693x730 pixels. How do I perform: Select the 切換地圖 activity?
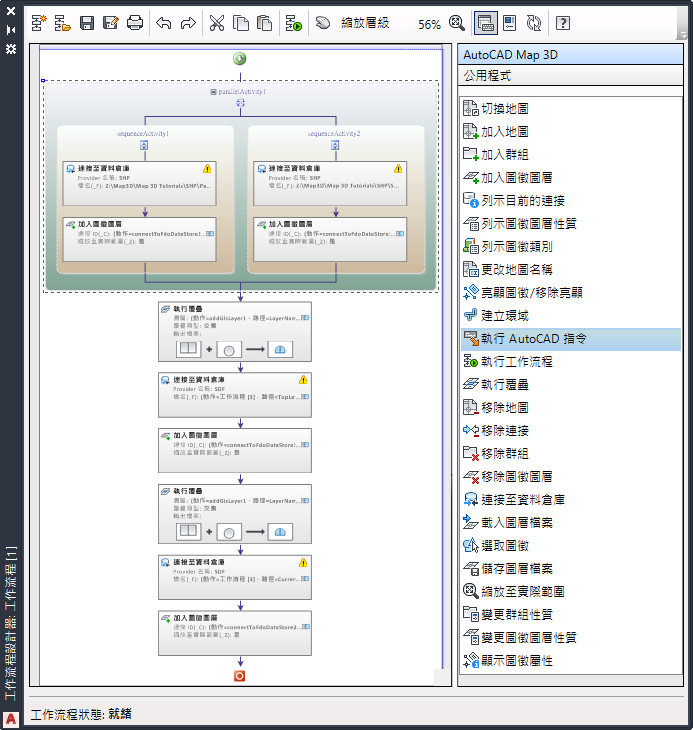coord(571,108)
